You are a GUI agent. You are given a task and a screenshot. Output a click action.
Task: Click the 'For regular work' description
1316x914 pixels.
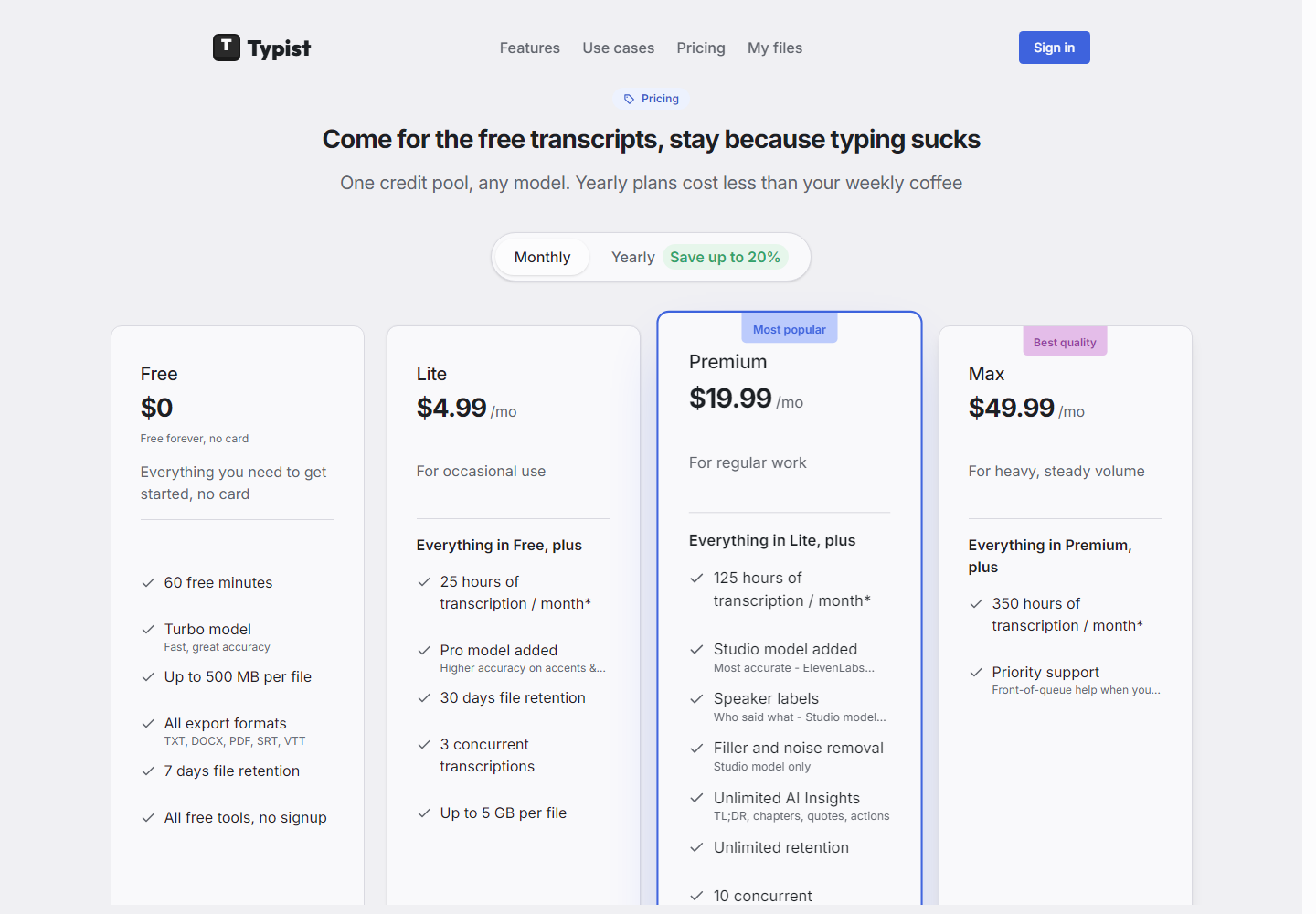click(748, 462)
